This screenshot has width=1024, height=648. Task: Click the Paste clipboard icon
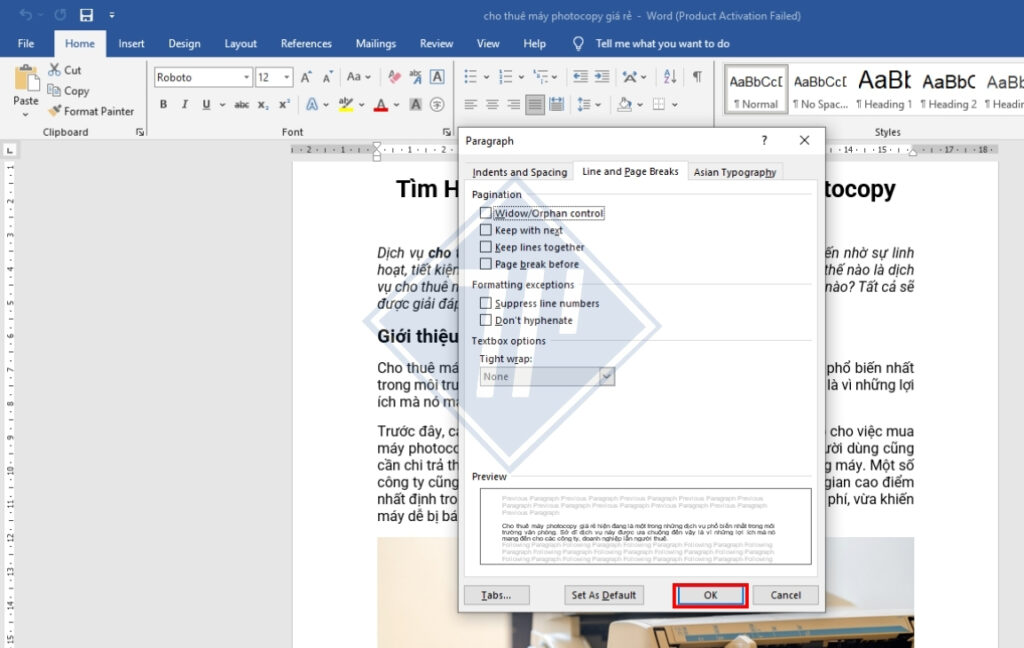pos(26,78)
